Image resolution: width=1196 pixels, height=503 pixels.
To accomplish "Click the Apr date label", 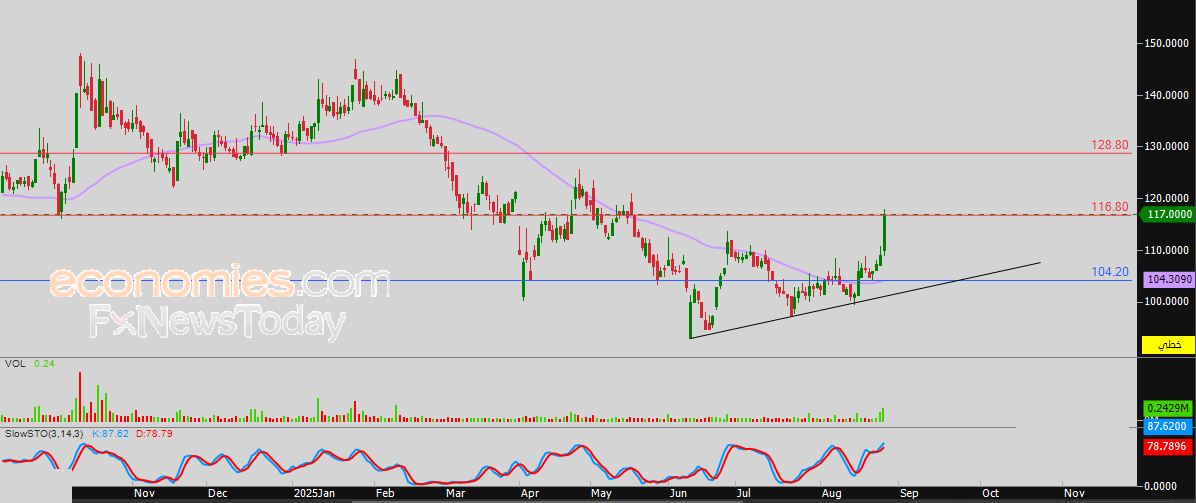I will (x=529, y=495).
